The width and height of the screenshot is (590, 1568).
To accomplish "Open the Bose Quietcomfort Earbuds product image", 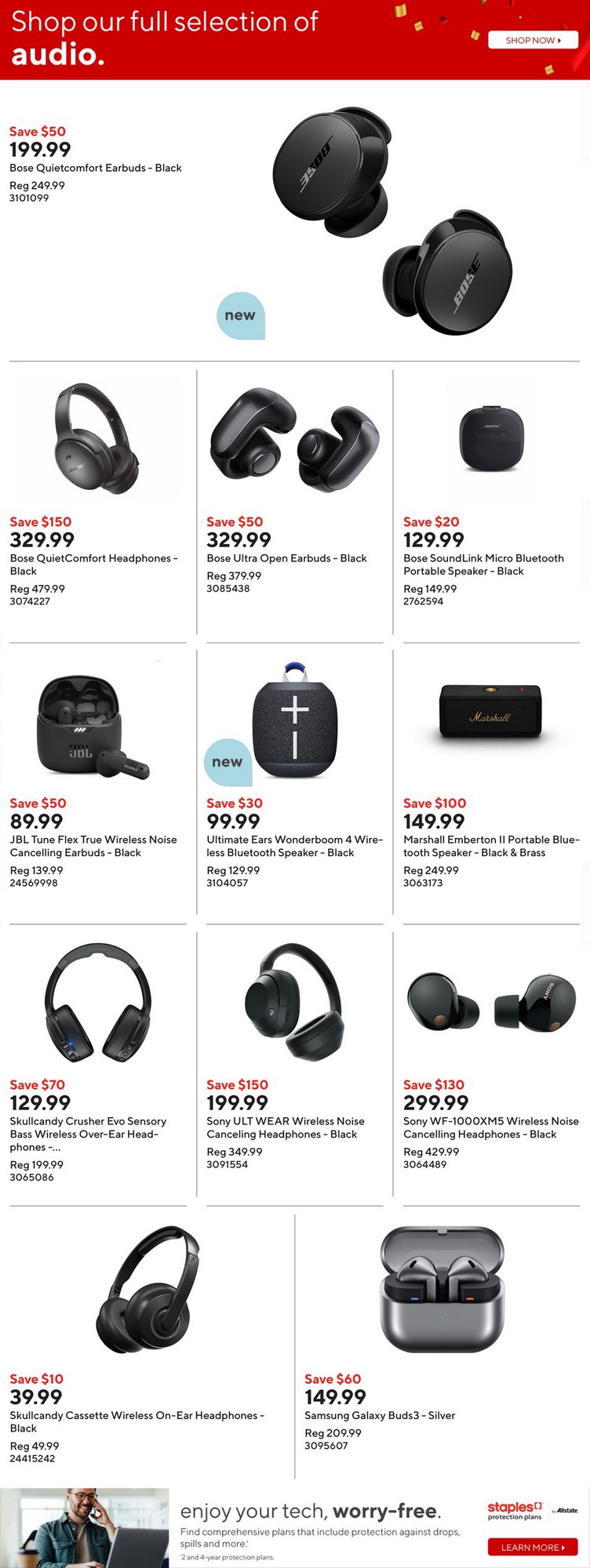I will [x=392, y=221].
